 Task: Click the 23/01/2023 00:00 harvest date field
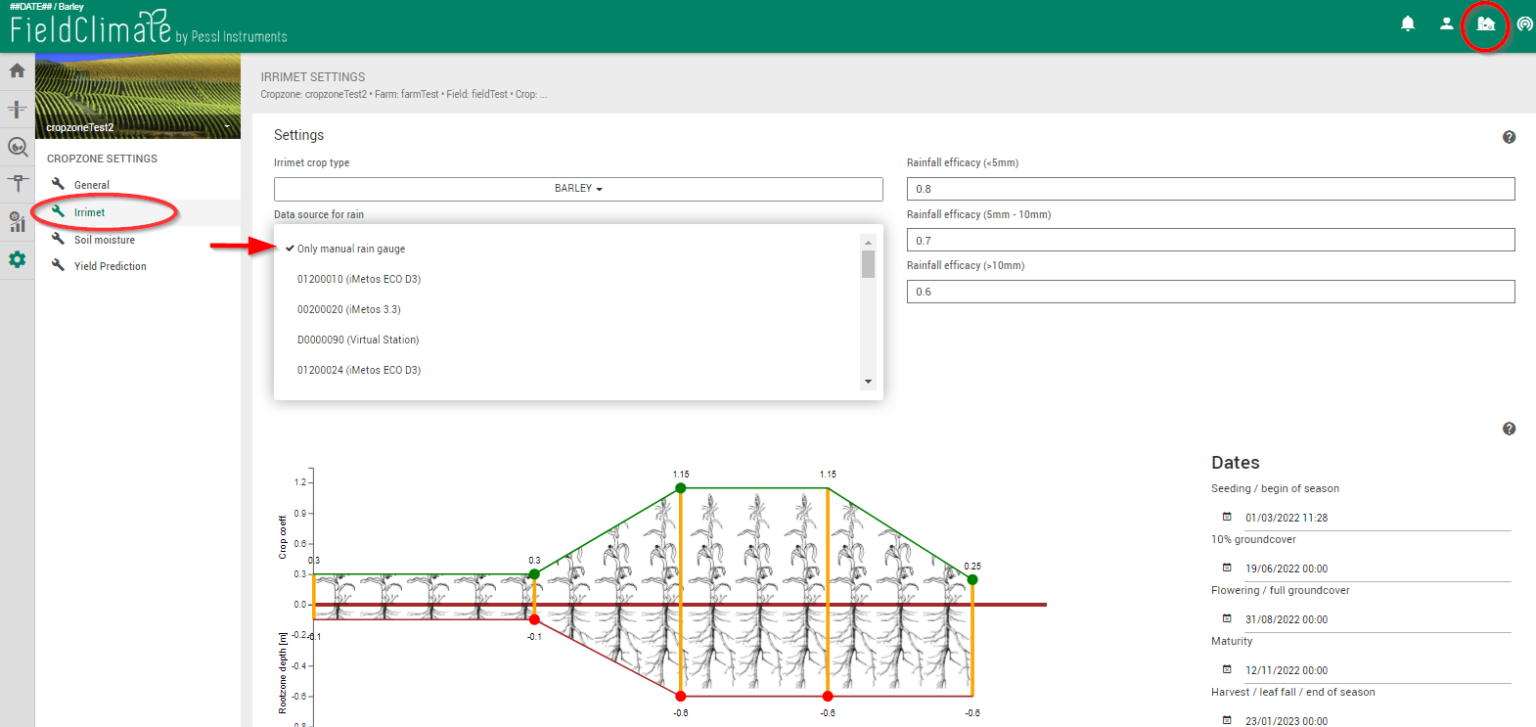1377,721
